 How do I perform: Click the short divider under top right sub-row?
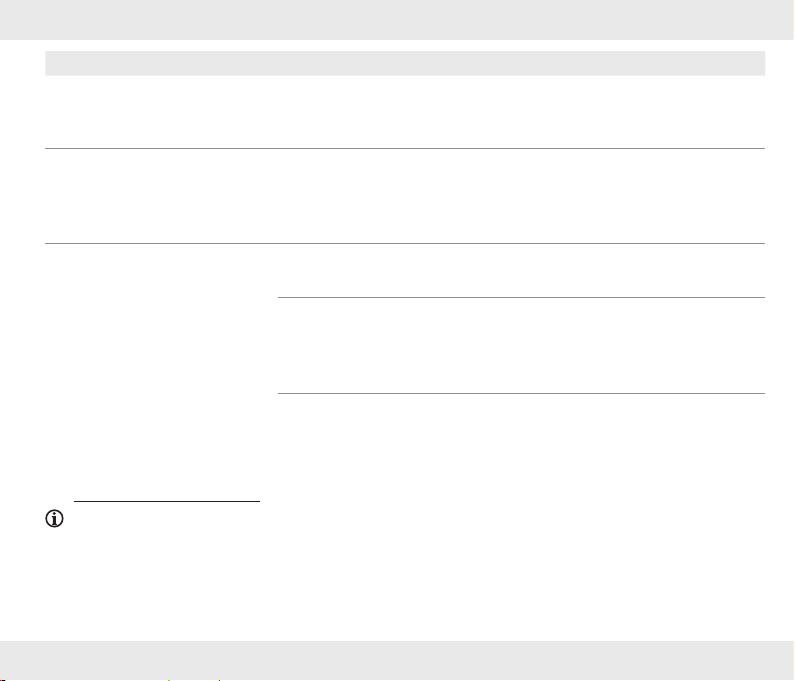tap(521, 297)
